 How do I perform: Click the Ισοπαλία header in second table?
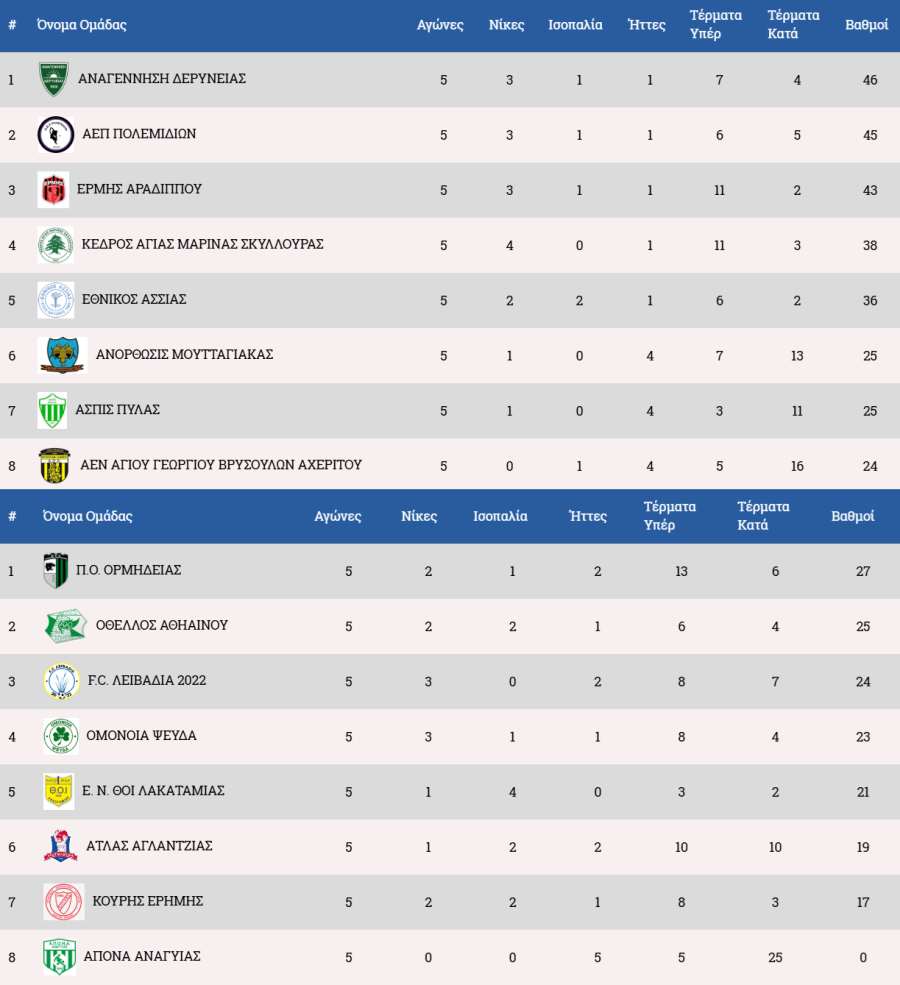click(x=500, y=516)
